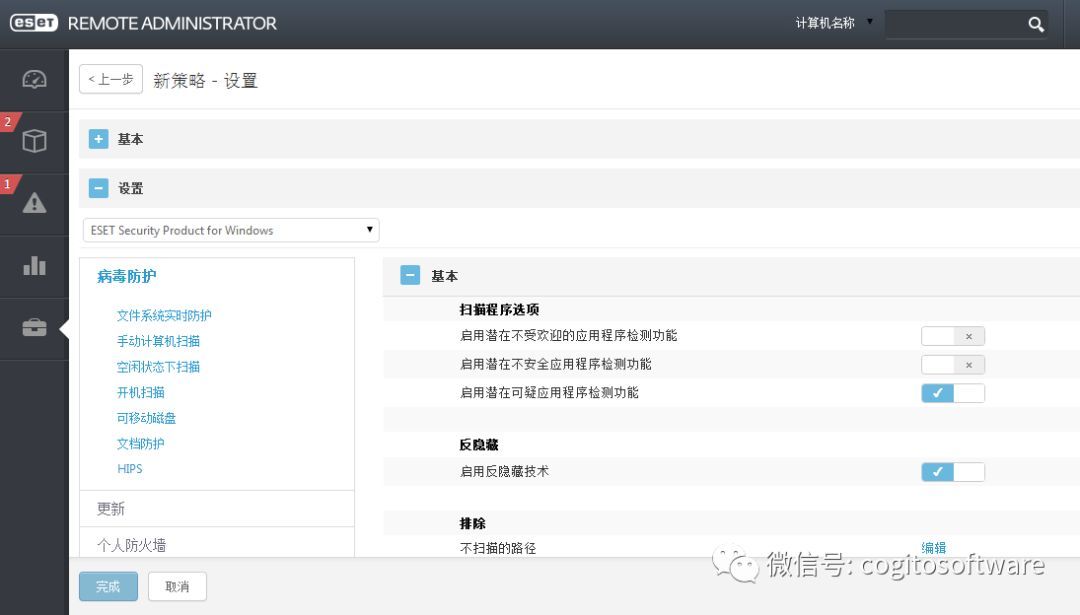Screen dimensions: 1080x615
Task: Select the Computers cube icon with badge 2
Action: click(34, 140)
